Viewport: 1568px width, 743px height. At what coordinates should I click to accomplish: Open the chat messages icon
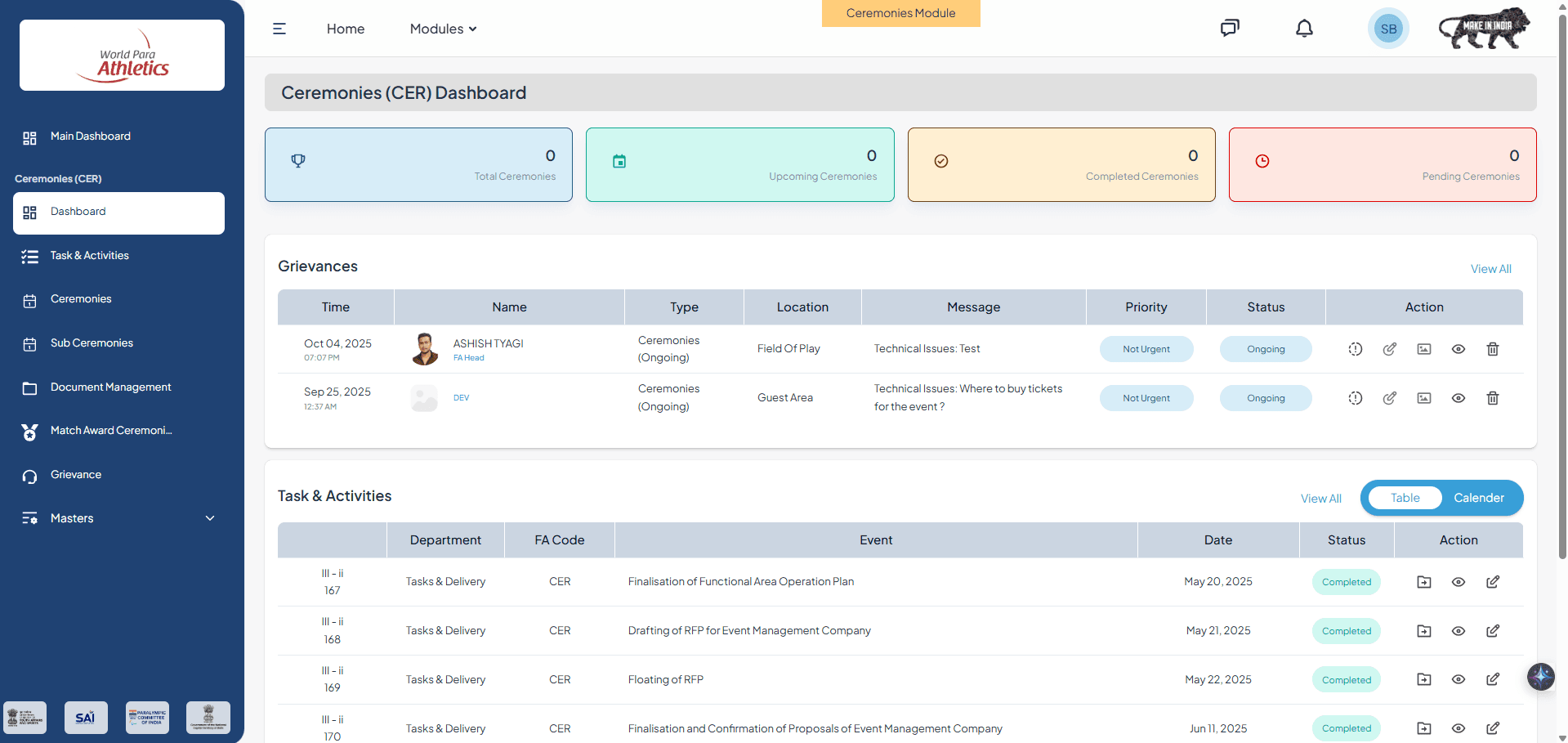(x=1229, y=29)
